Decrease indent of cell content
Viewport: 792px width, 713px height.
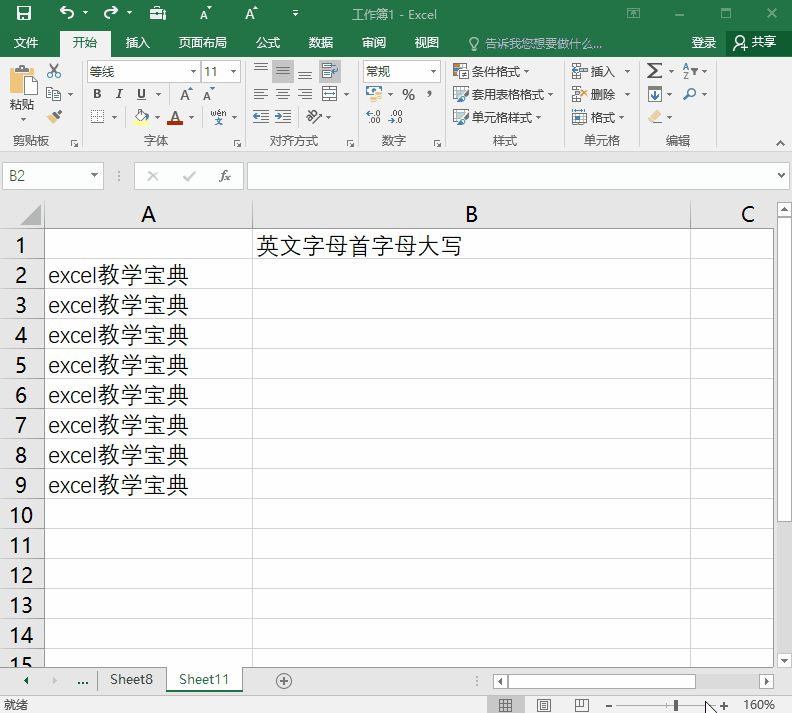(261, 117)
